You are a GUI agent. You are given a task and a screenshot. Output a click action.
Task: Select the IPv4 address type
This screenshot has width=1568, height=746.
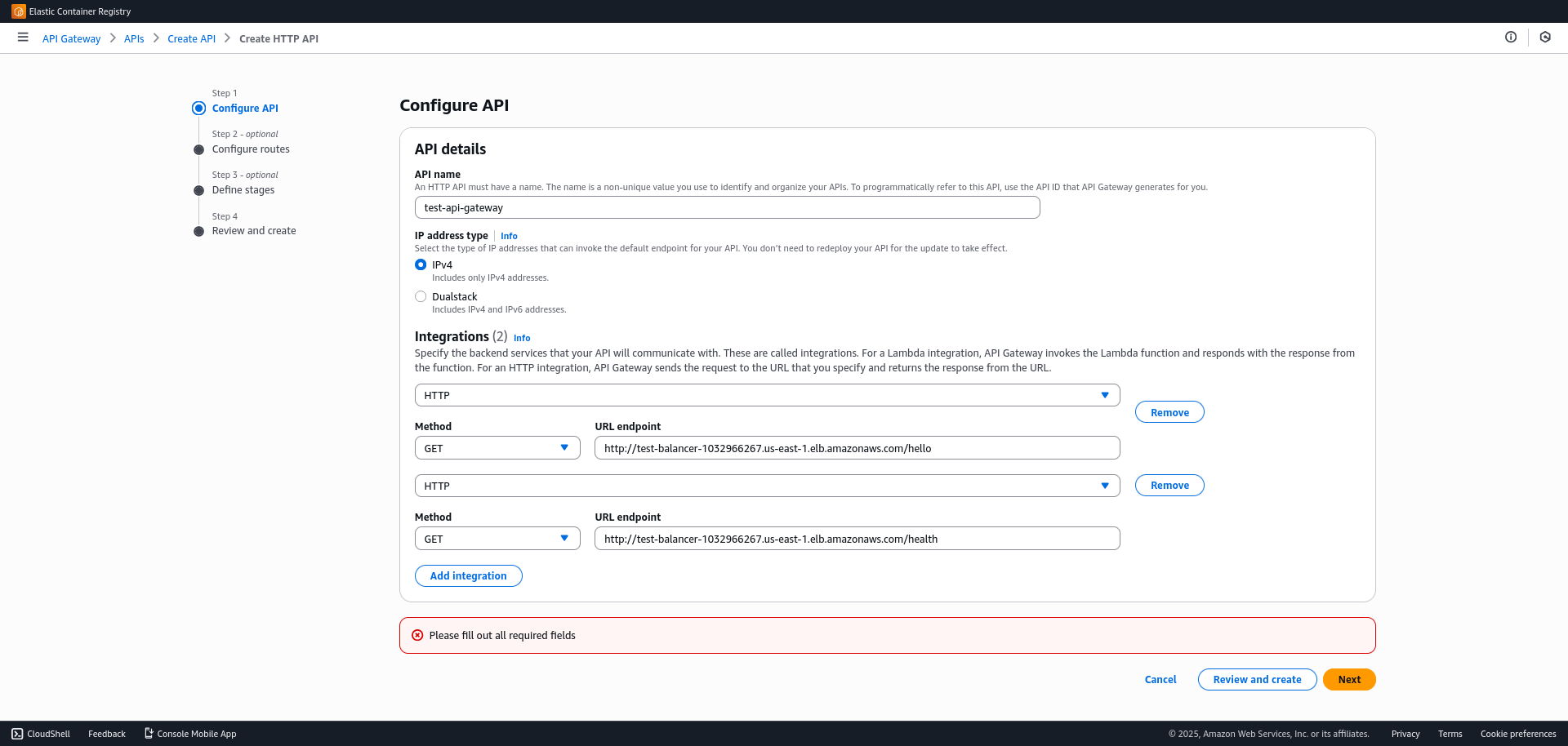[420, 264]
